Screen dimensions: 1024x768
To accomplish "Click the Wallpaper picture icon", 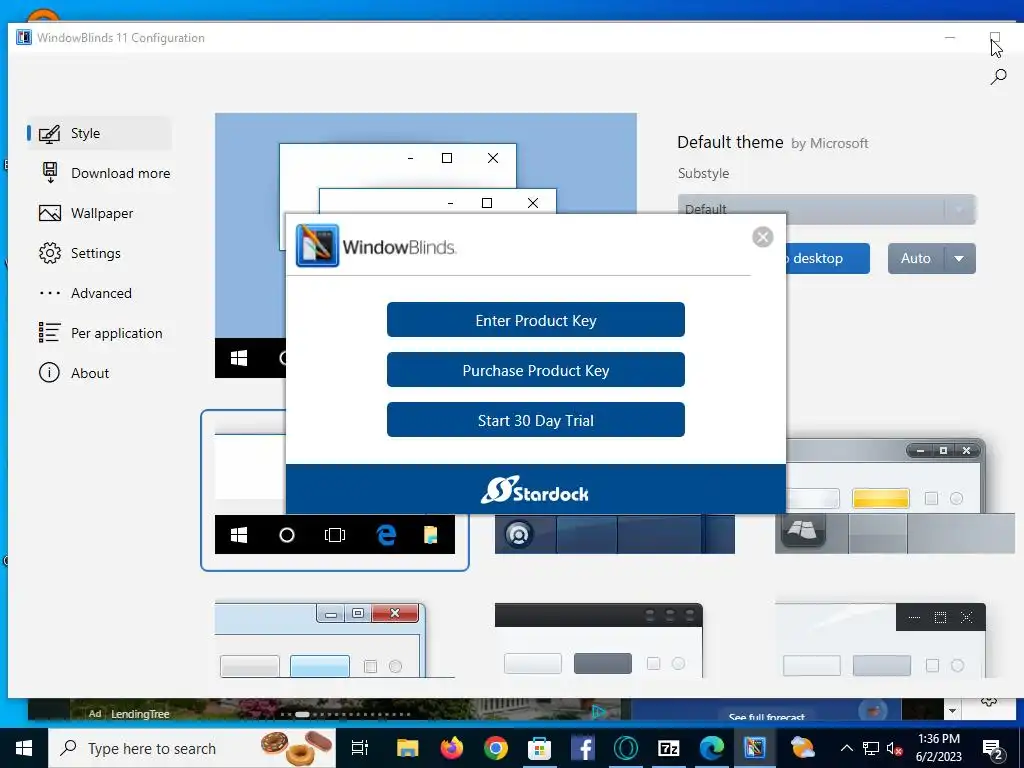I will (x=50, y=213).
